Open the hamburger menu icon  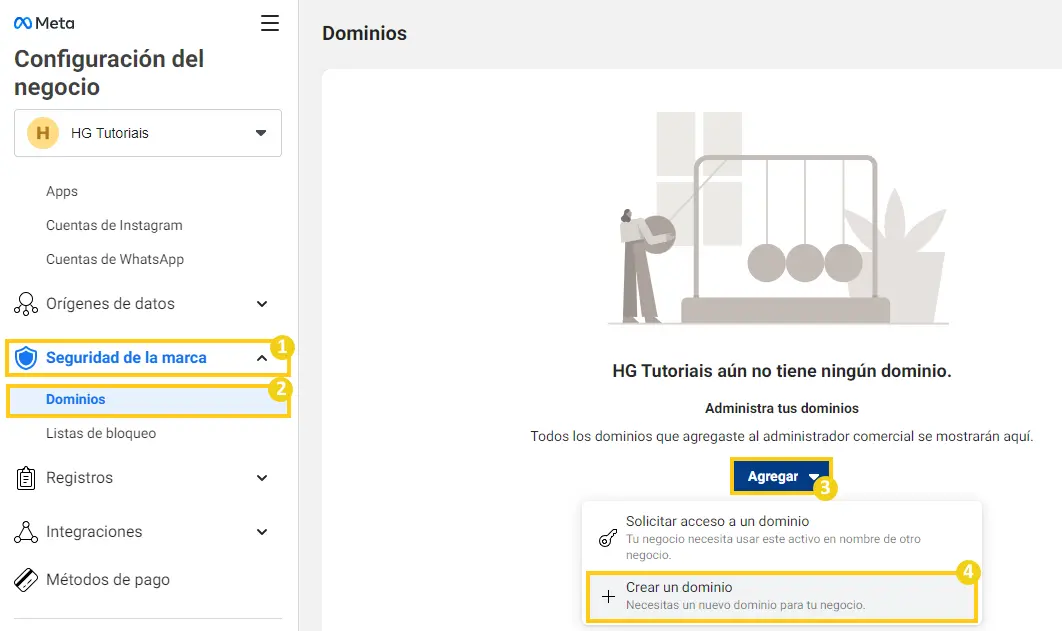click(x=270, y=23)
